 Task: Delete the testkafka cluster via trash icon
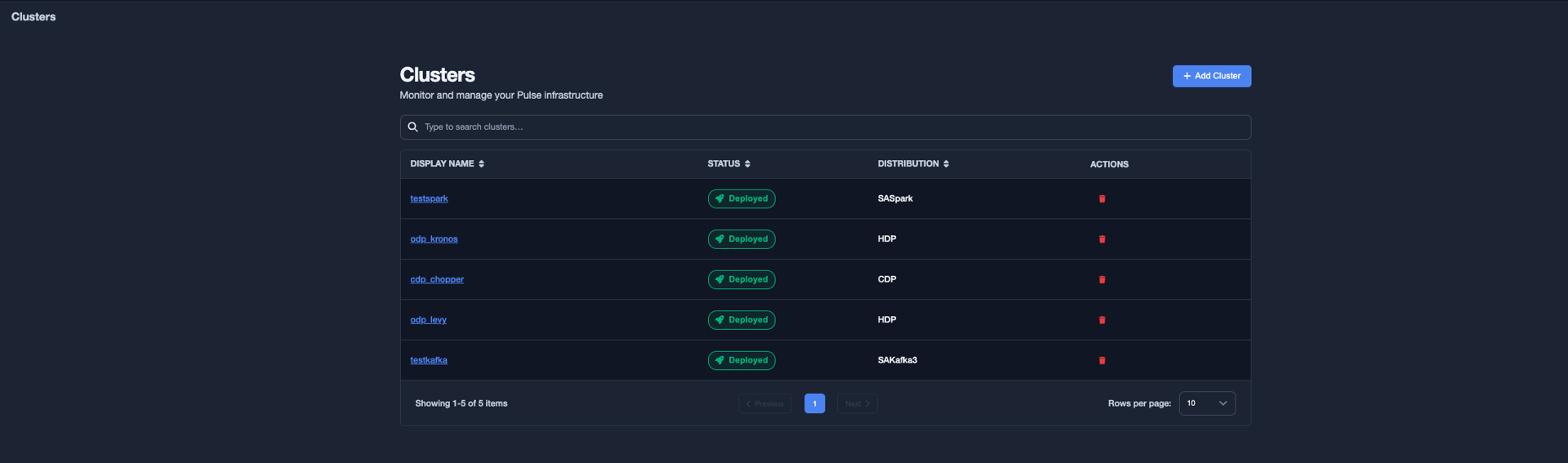coord(1102,360)
